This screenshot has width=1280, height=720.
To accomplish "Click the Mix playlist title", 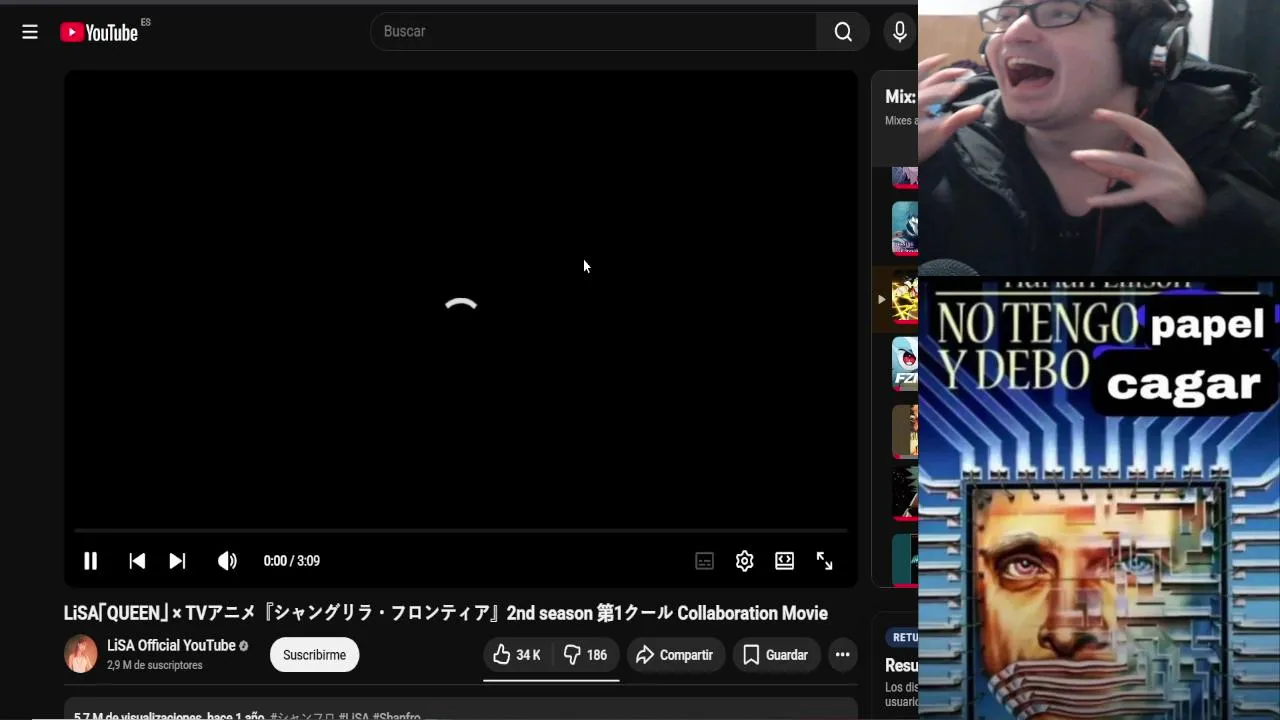I will point(900,97).
